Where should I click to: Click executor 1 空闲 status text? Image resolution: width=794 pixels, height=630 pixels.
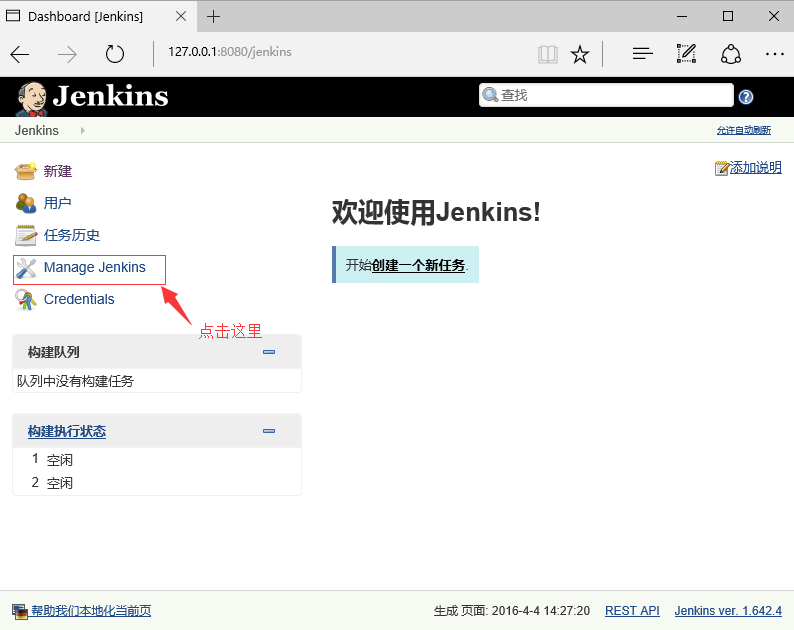[x=60, y=460]
